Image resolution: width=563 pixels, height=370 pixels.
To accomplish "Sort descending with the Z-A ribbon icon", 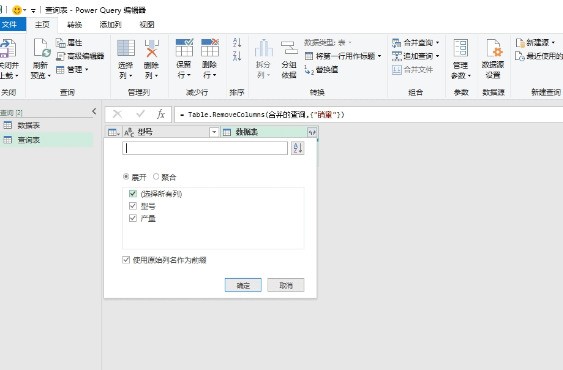I will tap(237, 56).
